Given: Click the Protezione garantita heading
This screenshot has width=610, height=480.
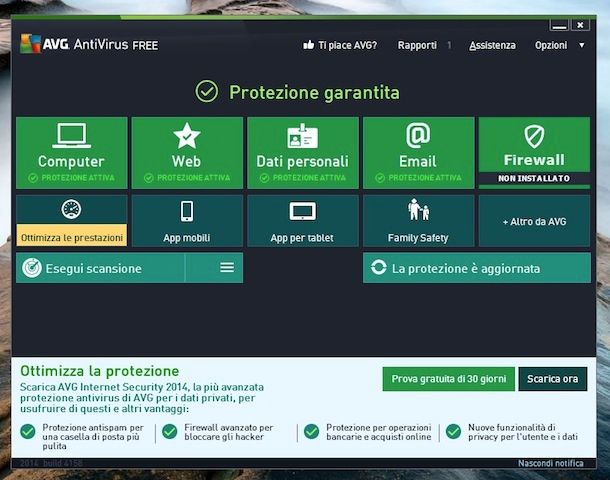Looking at the screenshot, I should click(x=314, y=93).
